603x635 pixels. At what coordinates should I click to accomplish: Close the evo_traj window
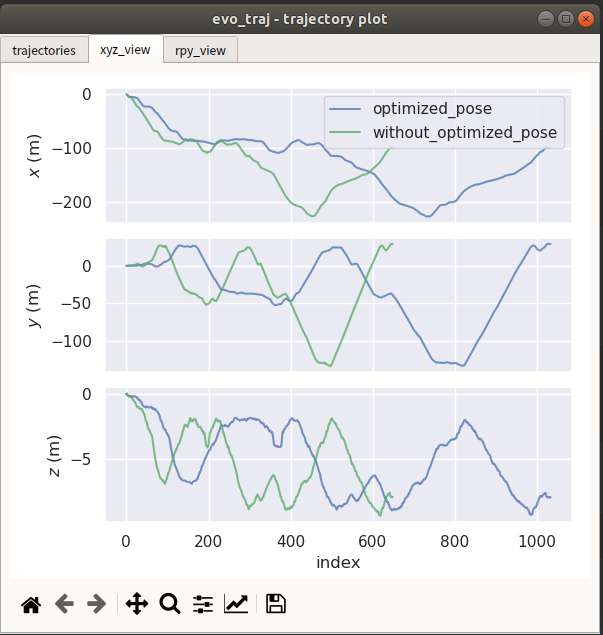588,18
